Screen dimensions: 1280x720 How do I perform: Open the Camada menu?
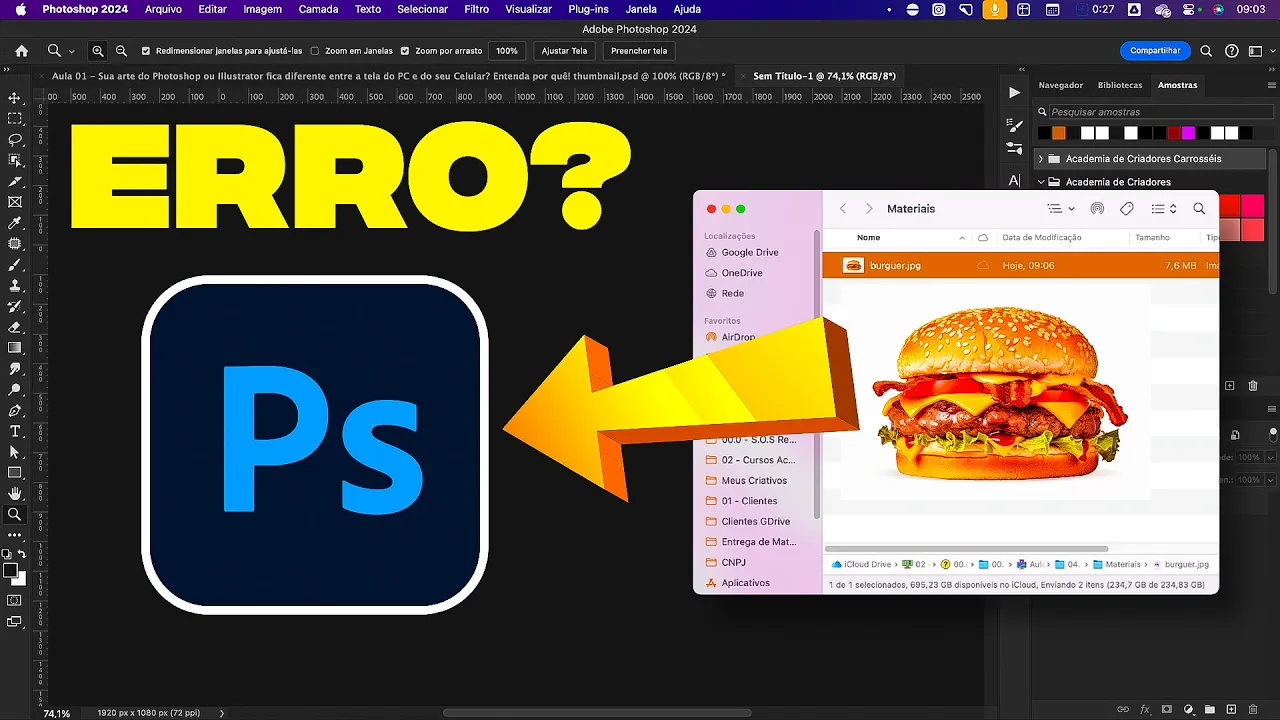319,9
